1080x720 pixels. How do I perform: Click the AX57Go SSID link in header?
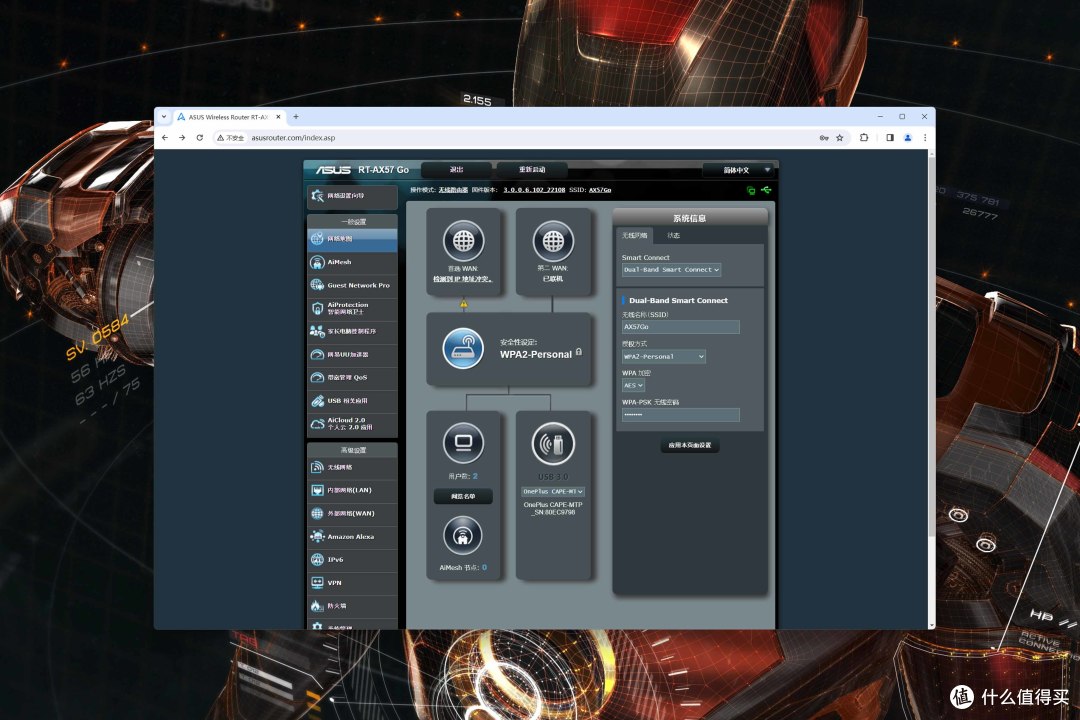tap(600, 190)
